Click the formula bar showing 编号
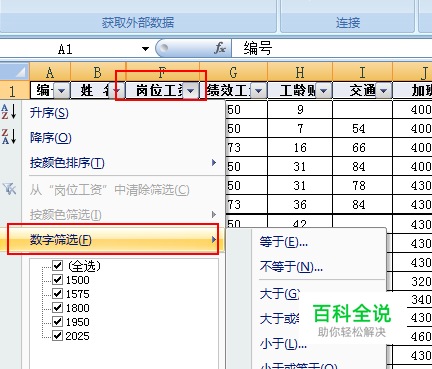432x369 pixels. [332, 49]
